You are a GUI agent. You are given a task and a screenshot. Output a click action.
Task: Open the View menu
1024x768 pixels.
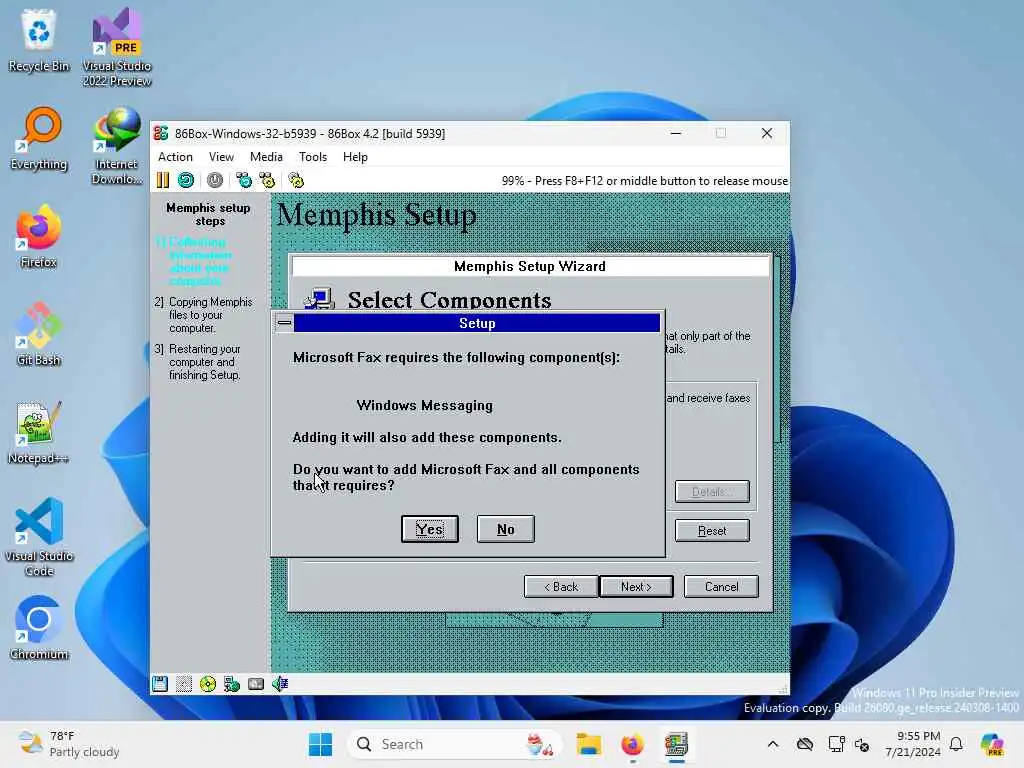point(221,157)
